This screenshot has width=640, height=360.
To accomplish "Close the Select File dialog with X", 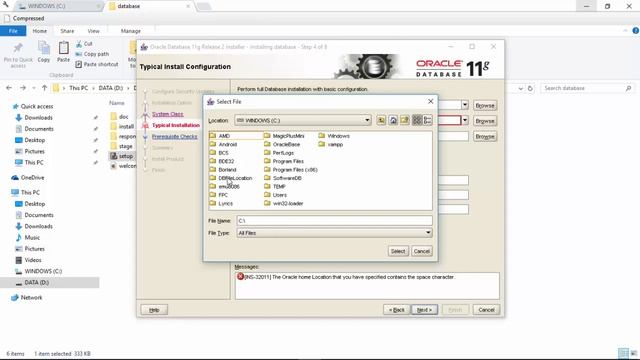I will click(x=430, y=101).
